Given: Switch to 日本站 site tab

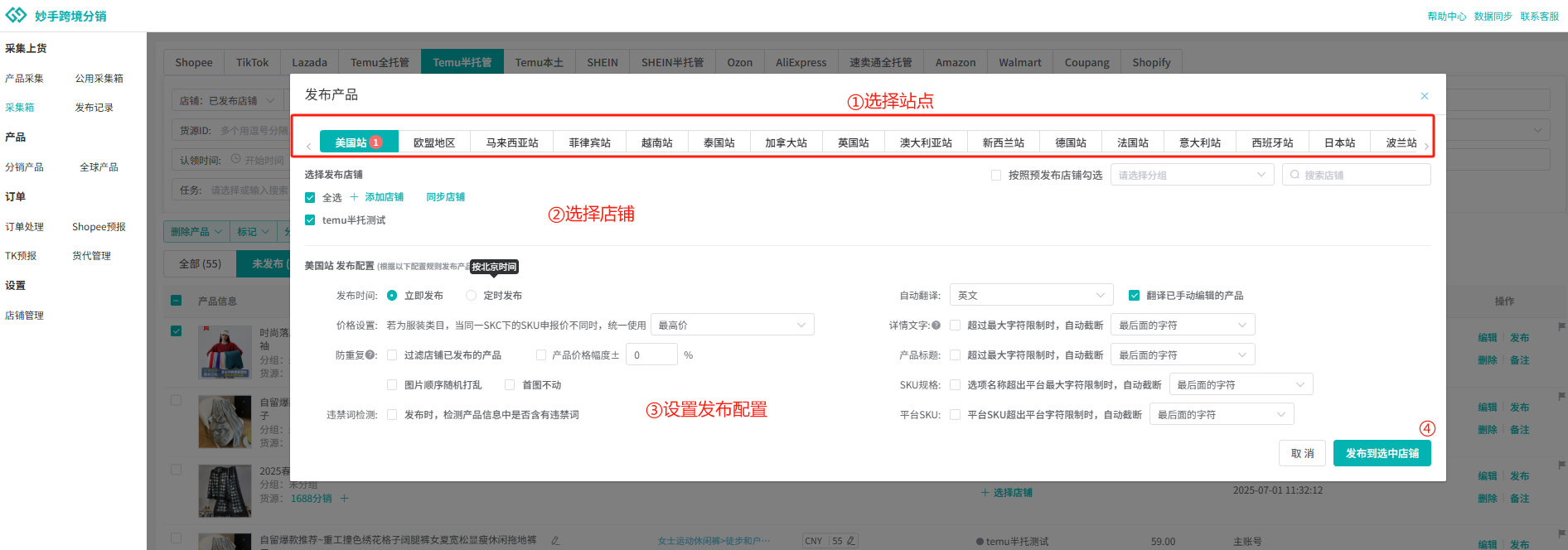Looking at the screenshot, I should coord(1339,142).
